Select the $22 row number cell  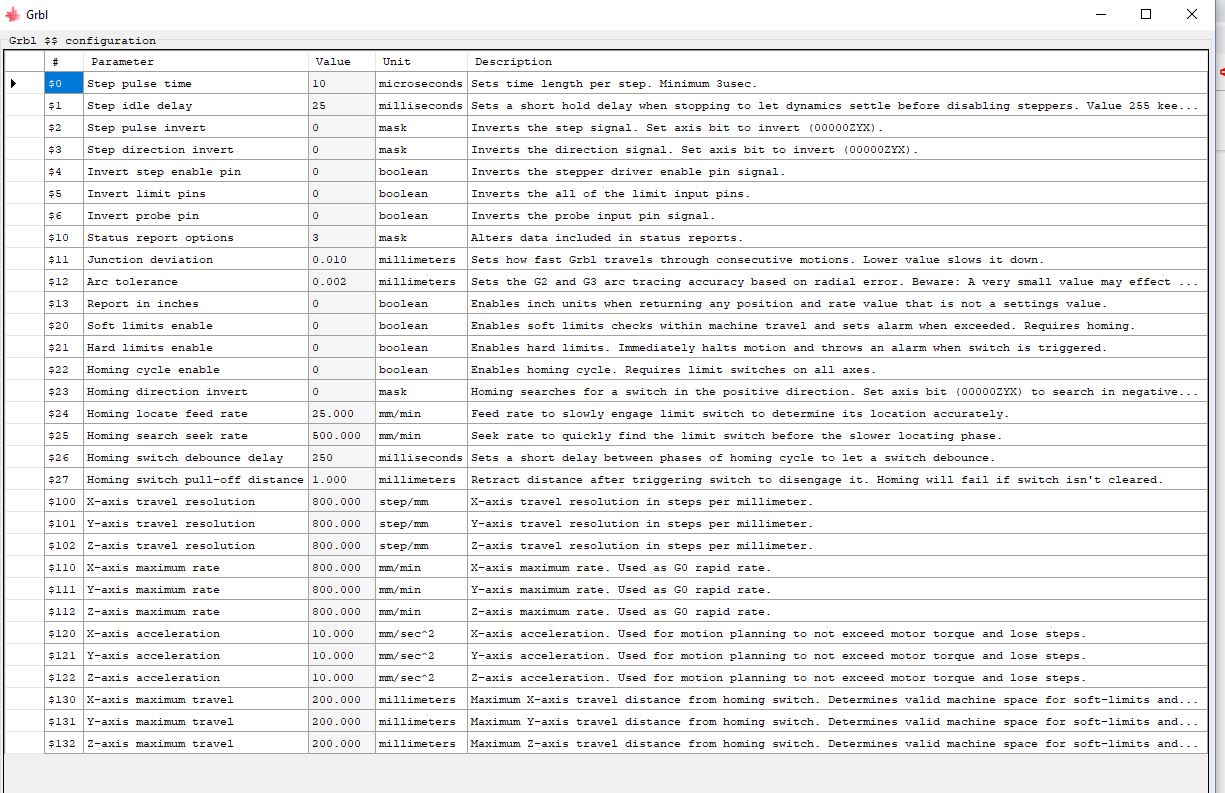[x=64, y=370]
